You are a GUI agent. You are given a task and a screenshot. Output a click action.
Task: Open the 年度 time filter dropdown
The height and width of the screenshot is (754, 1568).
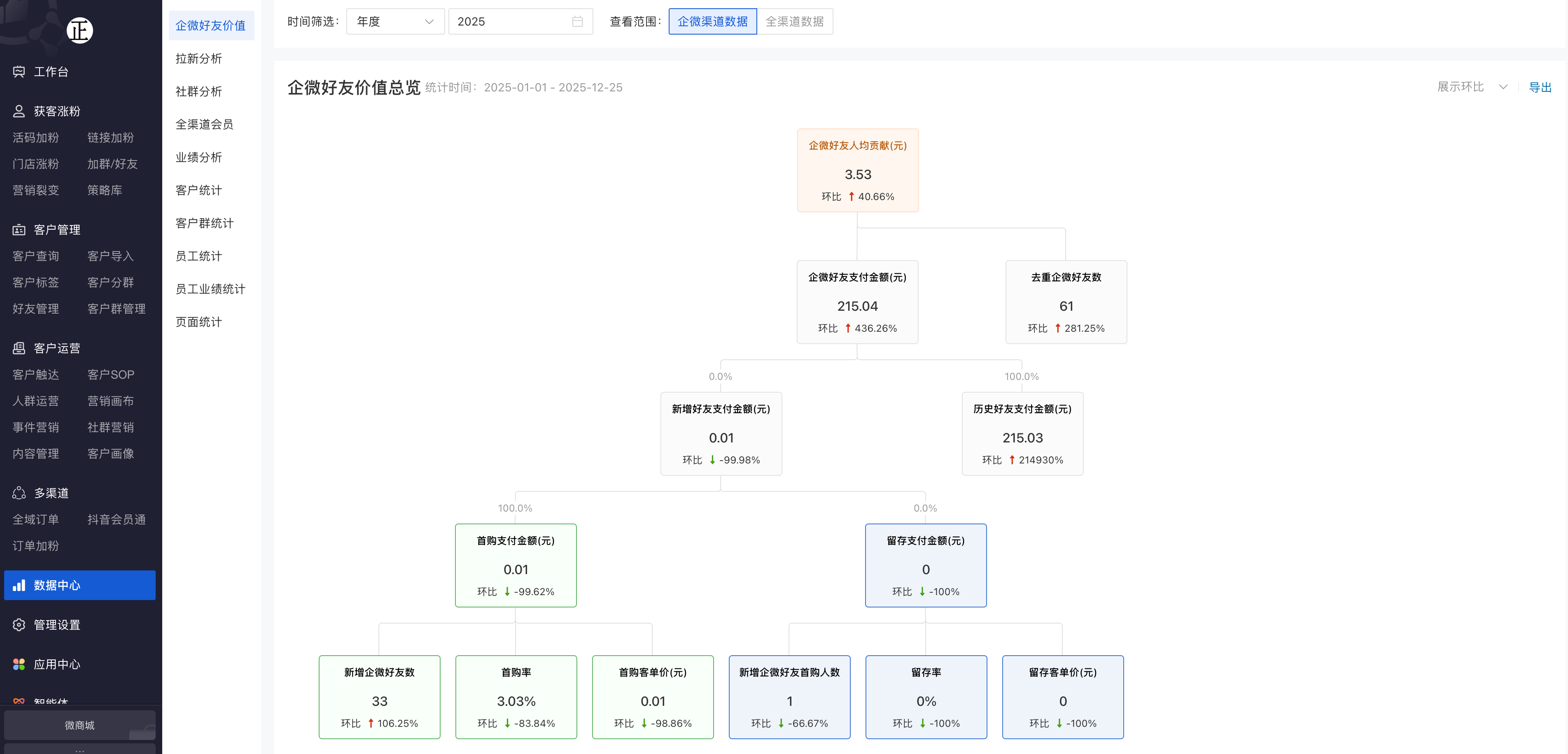[x=394, y=22]
